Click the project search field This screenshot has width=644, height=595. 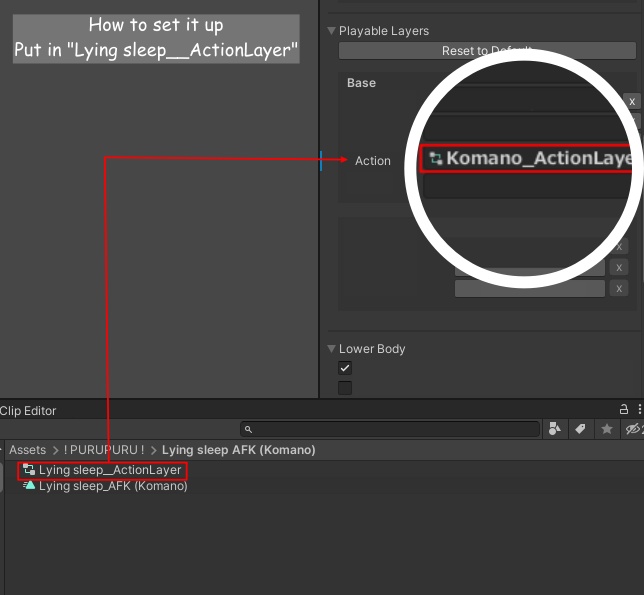390,429
